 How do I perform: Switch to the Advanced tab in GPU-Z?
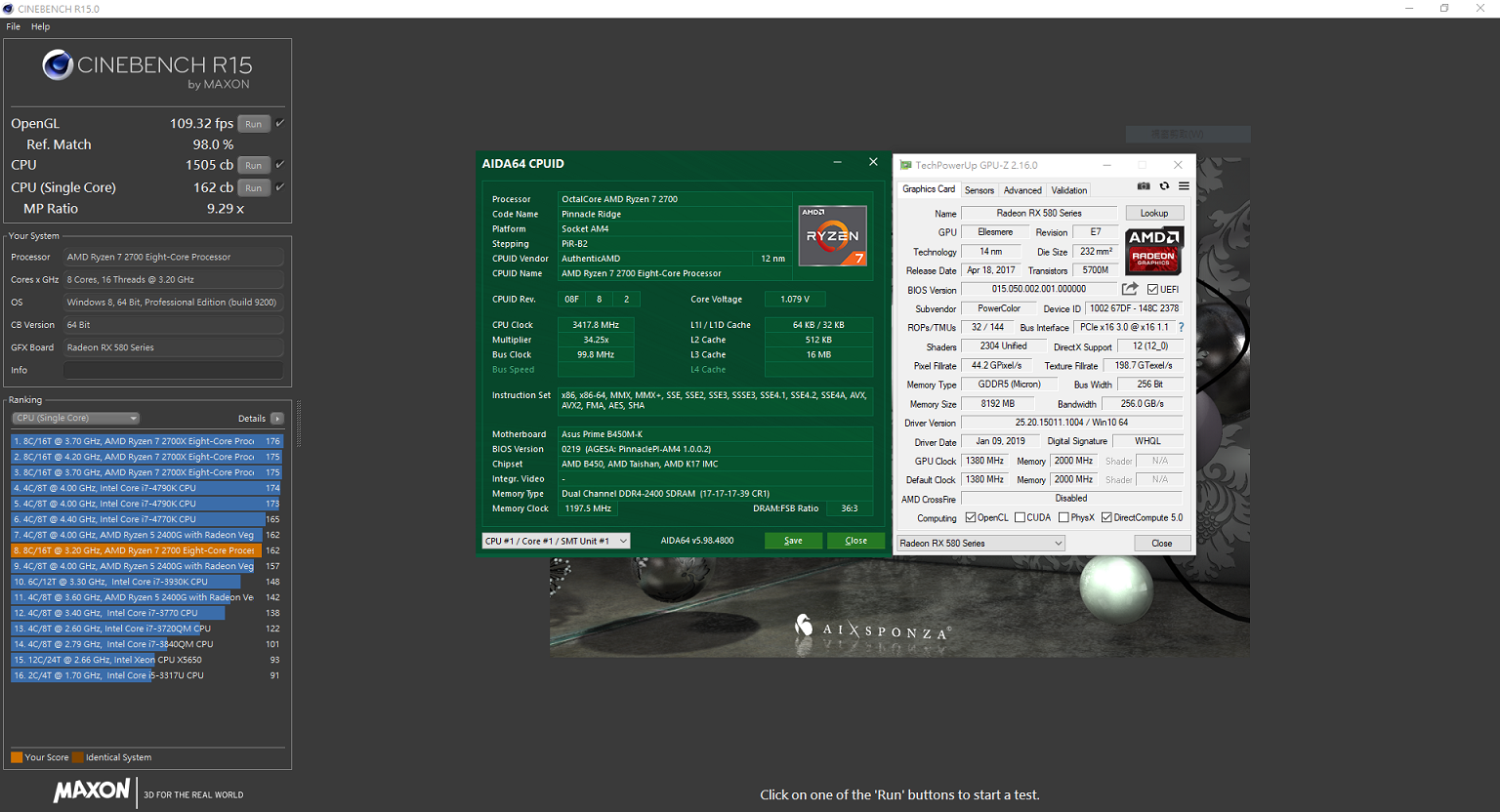[x=1022, y=190]
